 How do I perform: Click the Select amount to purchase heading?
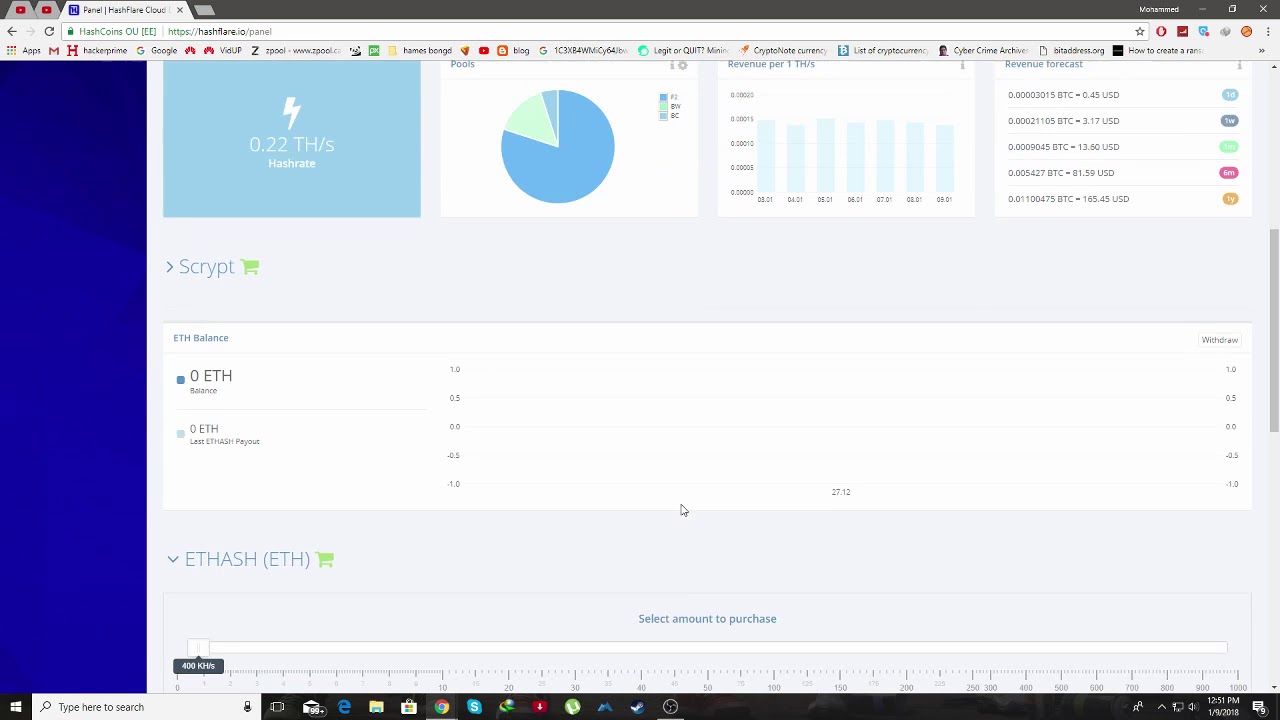[x=707, y=619]
